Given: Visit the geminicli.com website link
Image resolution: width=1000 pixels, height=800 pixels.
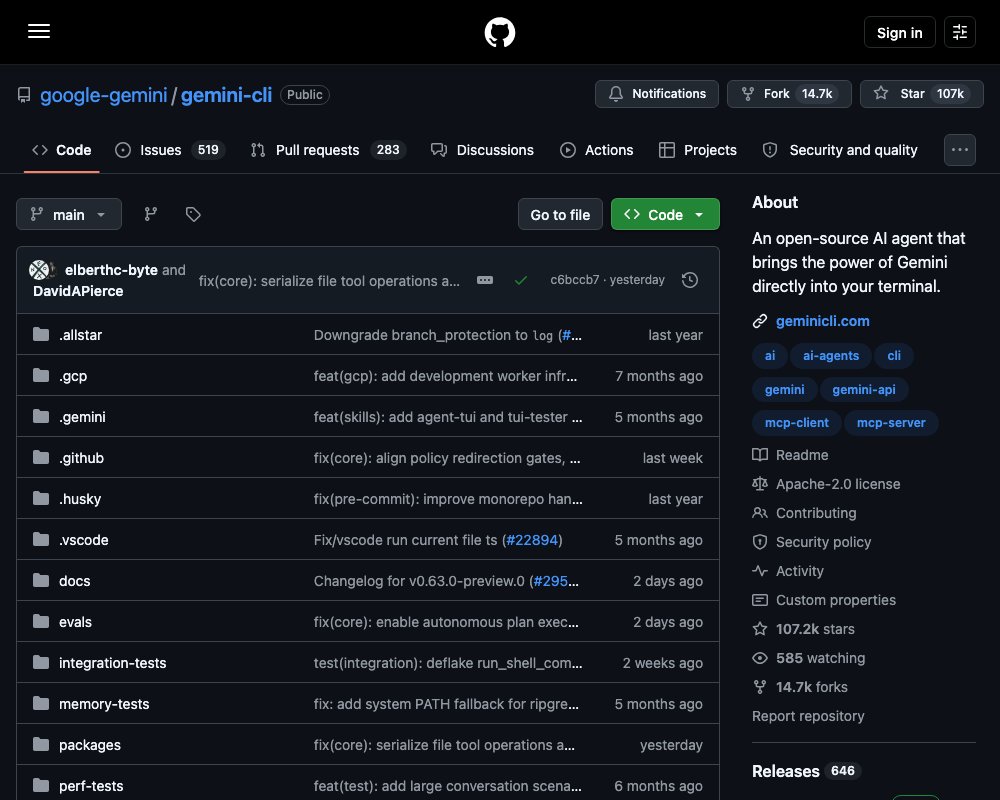Looking at the screenshot, I should (x=822, y=321).
